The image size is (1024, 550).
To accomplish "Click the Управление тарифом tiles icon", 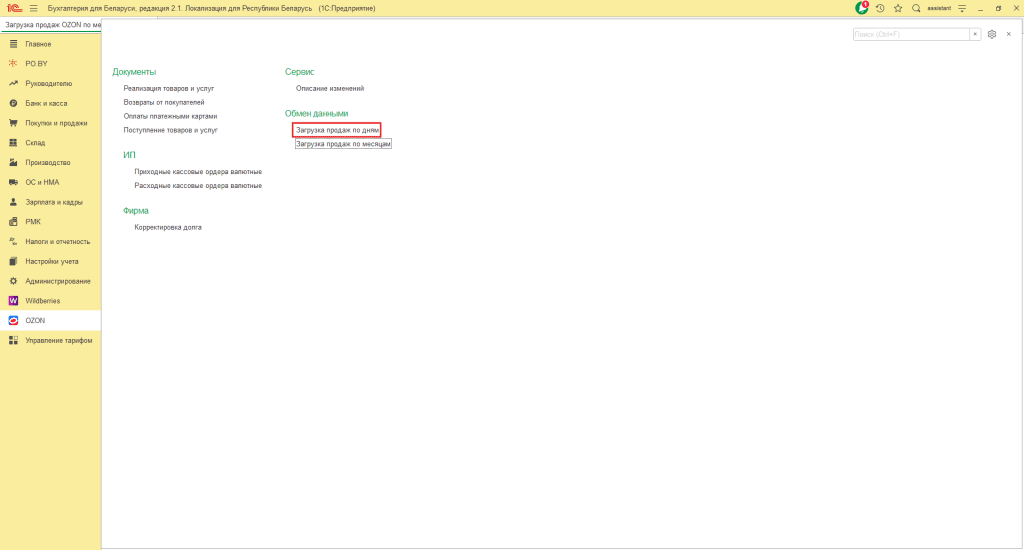I will pyautogui.click(x=13, y=340).
